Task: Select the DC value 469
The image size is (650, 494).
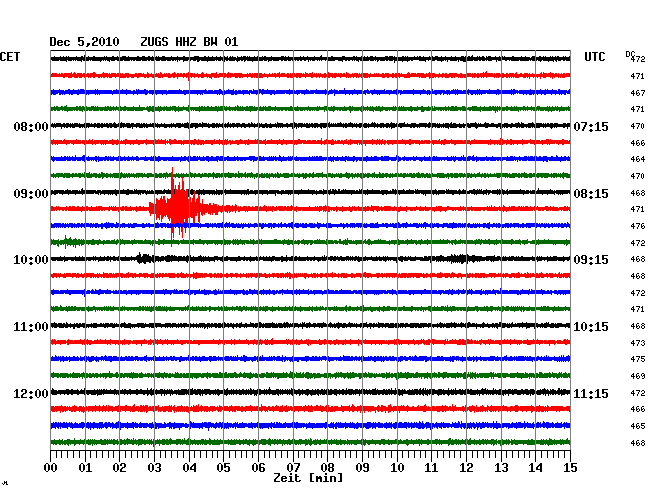Action: (638, 376)
